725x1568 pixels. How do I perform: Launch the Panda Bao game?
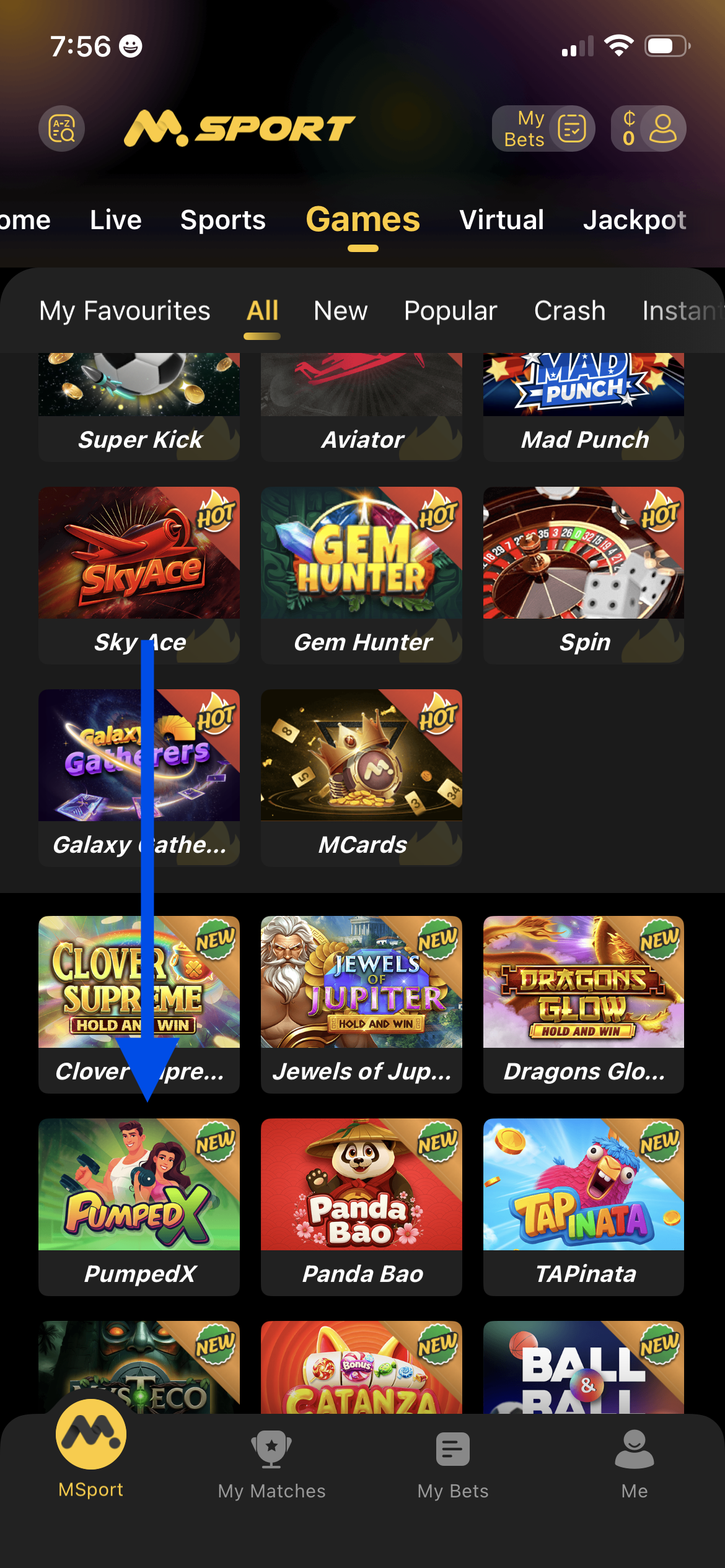(x=361, y=1206)
